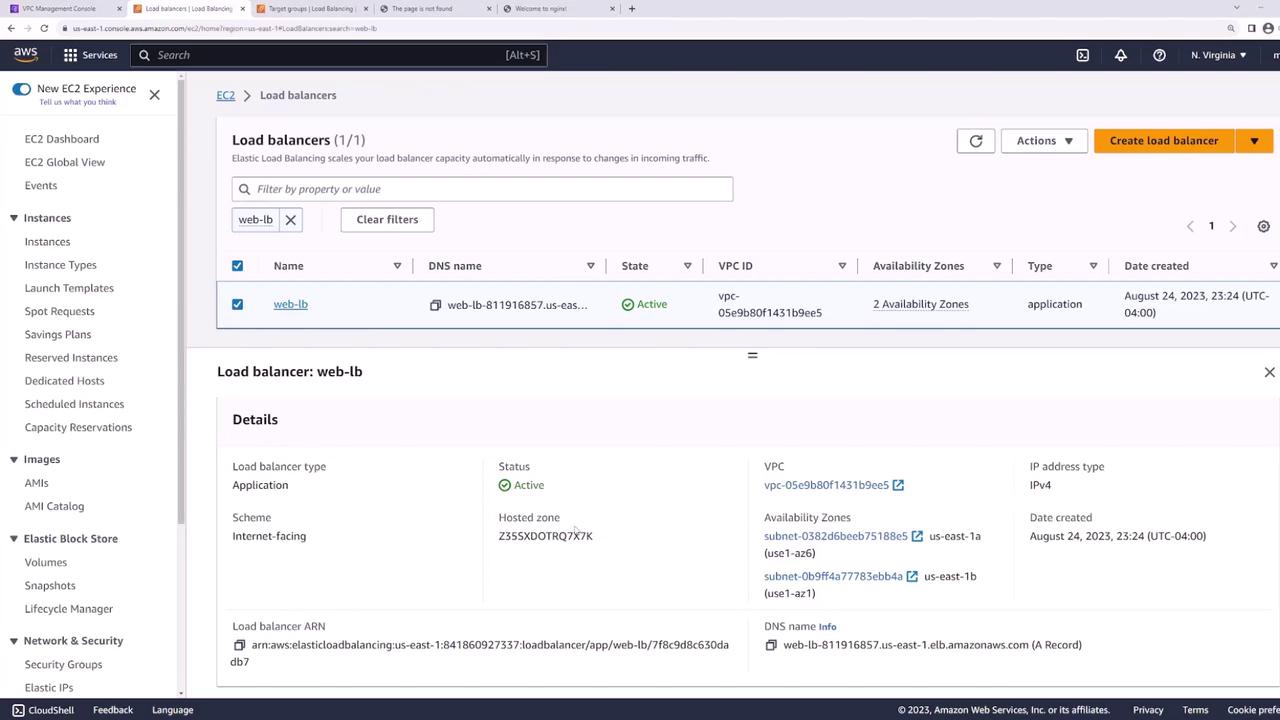The width and height of the screenshot is (1280, 720).
Task: Switch to the VPC Management Console tab
Action: tap(62, 9)
